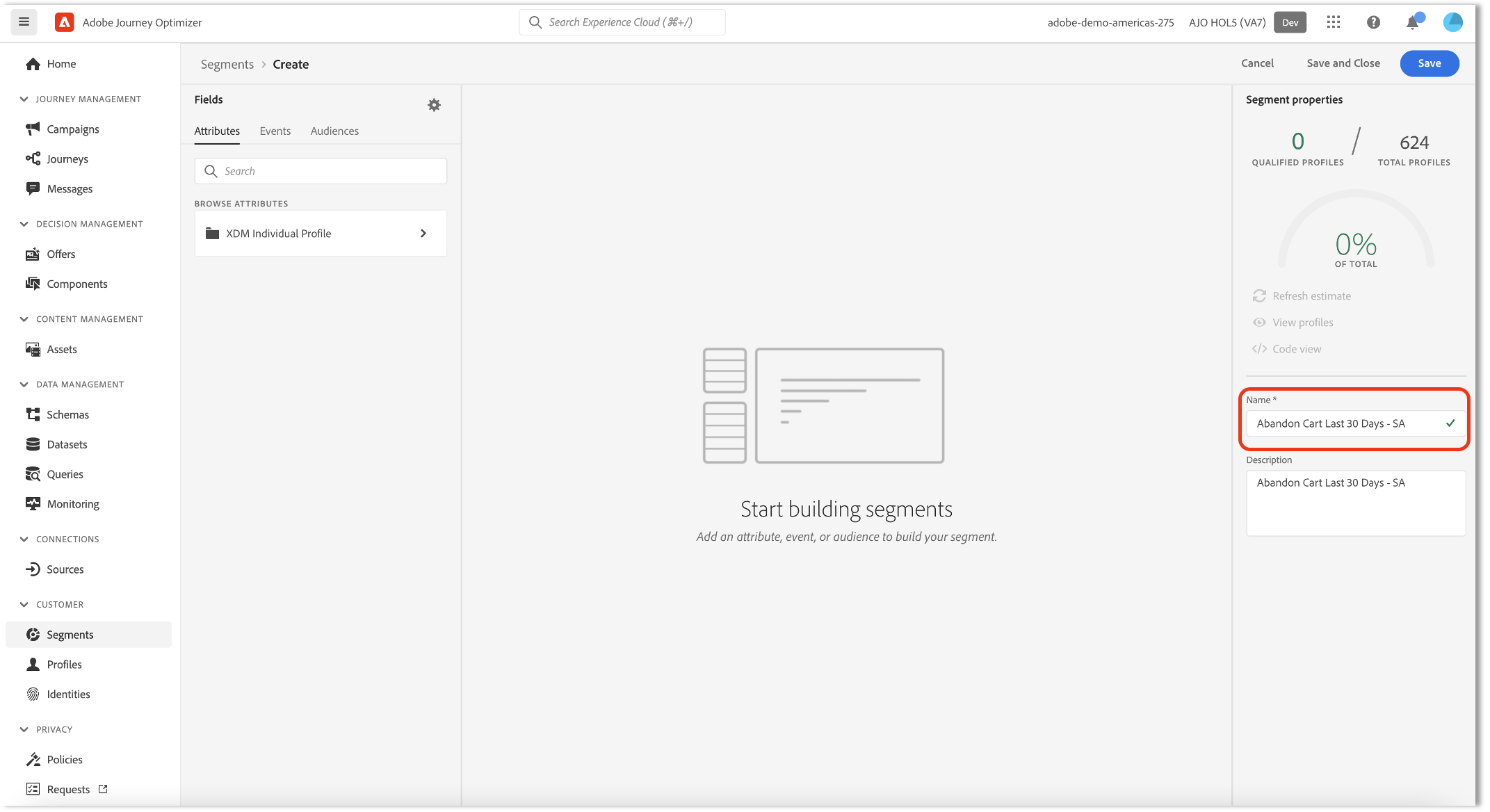1490x812 pixels.
Task: Open Assets from sidebar
Action: [x=51, y=350]
